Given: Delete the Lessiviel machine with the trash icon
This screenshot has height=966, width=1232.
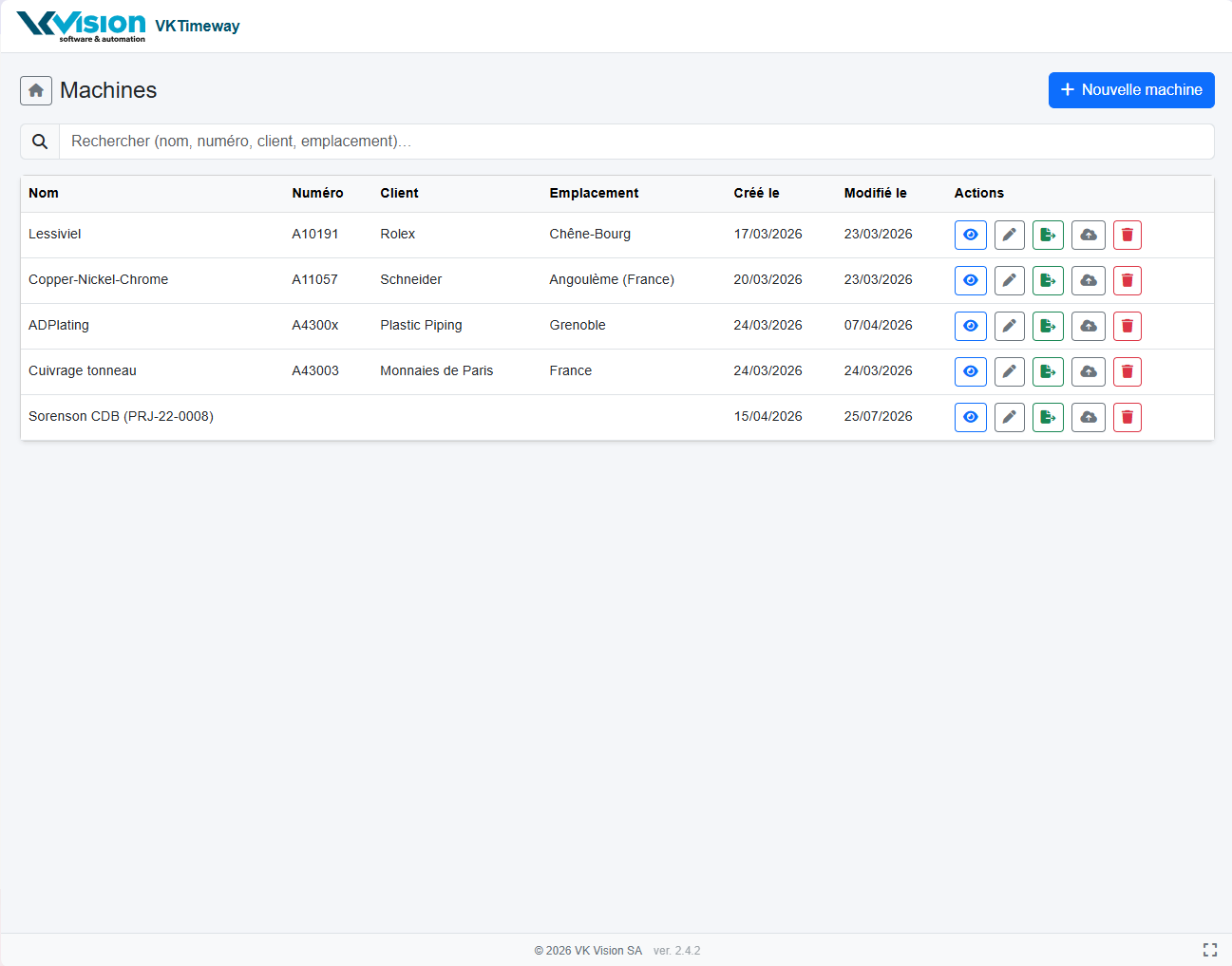Looking at the screenshot, I should click(1127, 235).
